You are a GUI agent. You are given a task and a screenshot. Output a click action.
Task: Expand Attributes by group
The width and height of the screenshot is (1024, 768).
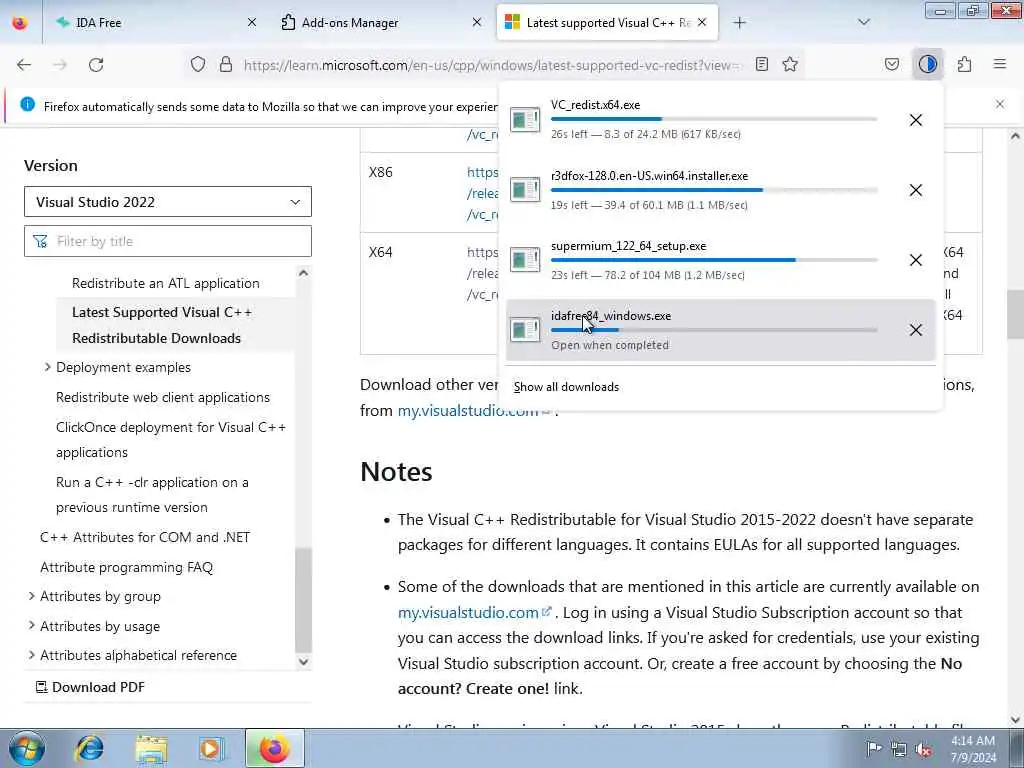click(x=31, y=596)
